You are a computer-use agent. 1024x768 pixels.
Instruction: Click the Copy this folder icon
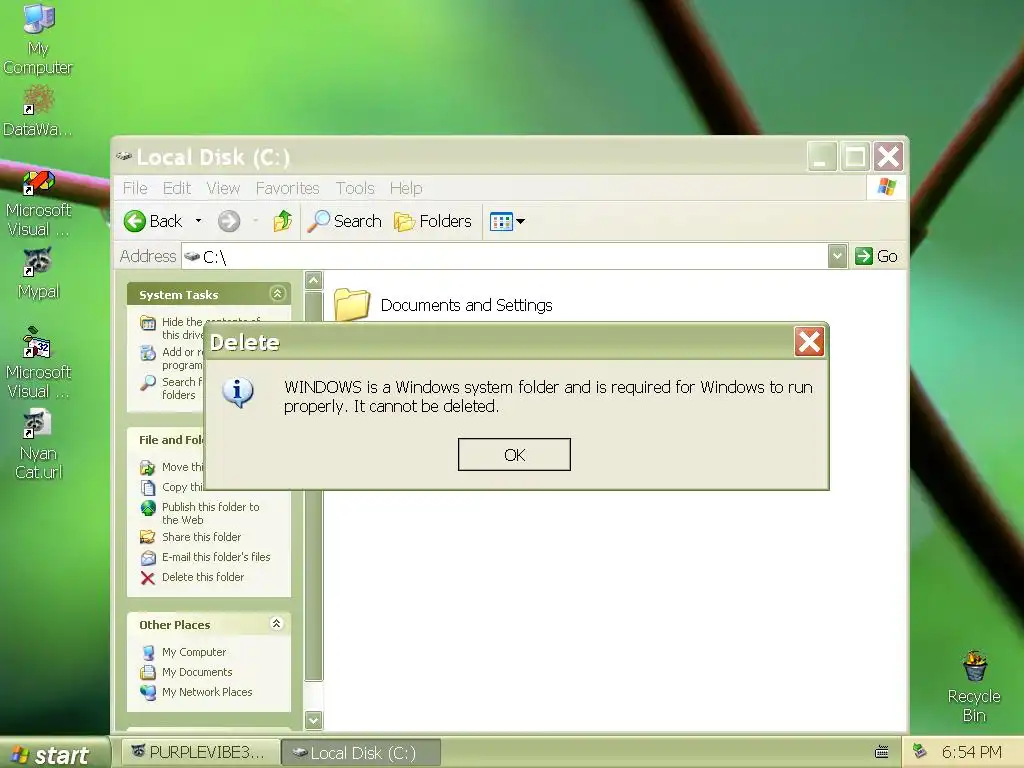tap(148, 487)
